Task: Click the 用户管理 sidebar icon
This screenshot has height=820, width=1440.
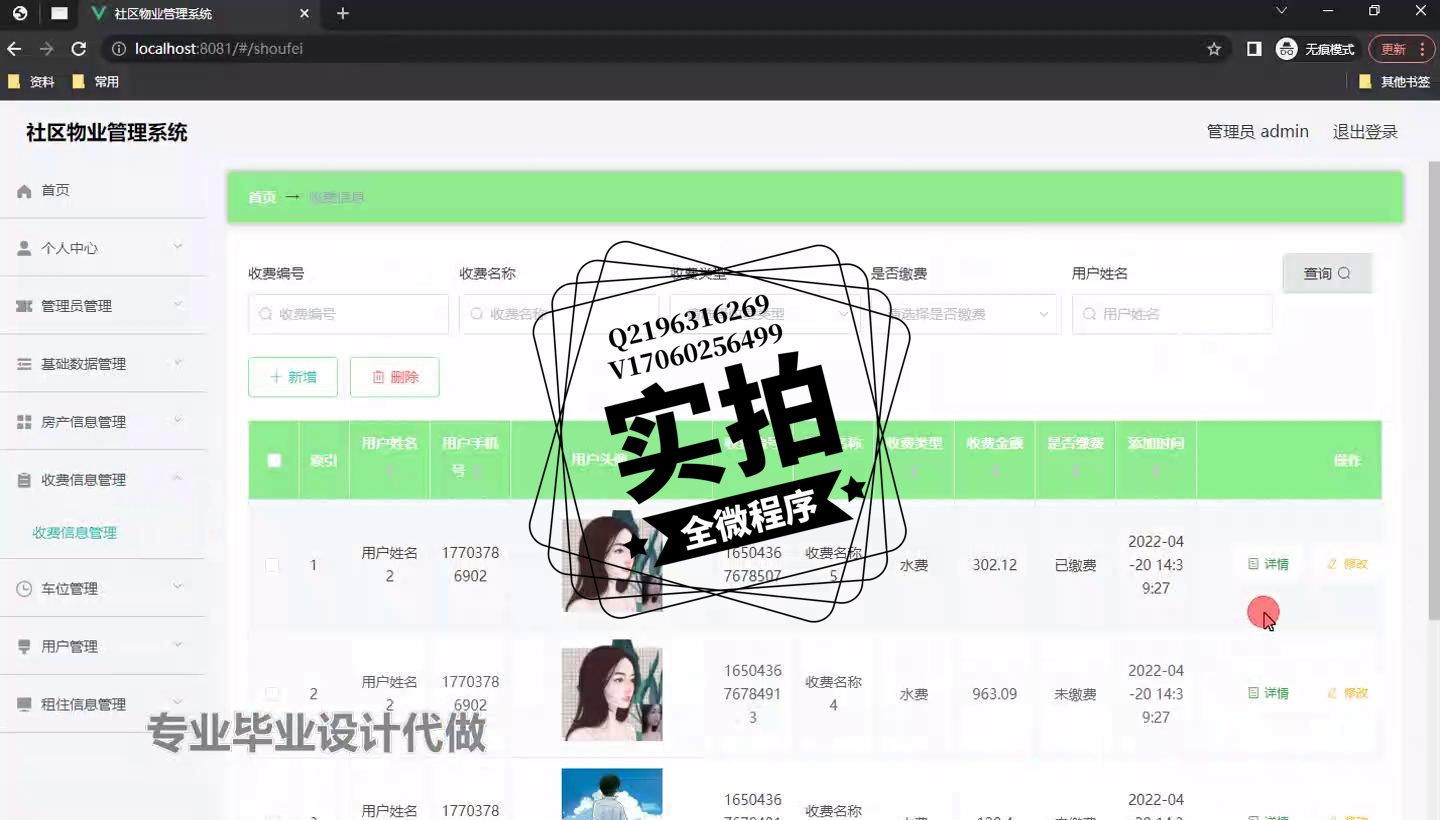Action: pyautogui.click(x=25, y=647)
